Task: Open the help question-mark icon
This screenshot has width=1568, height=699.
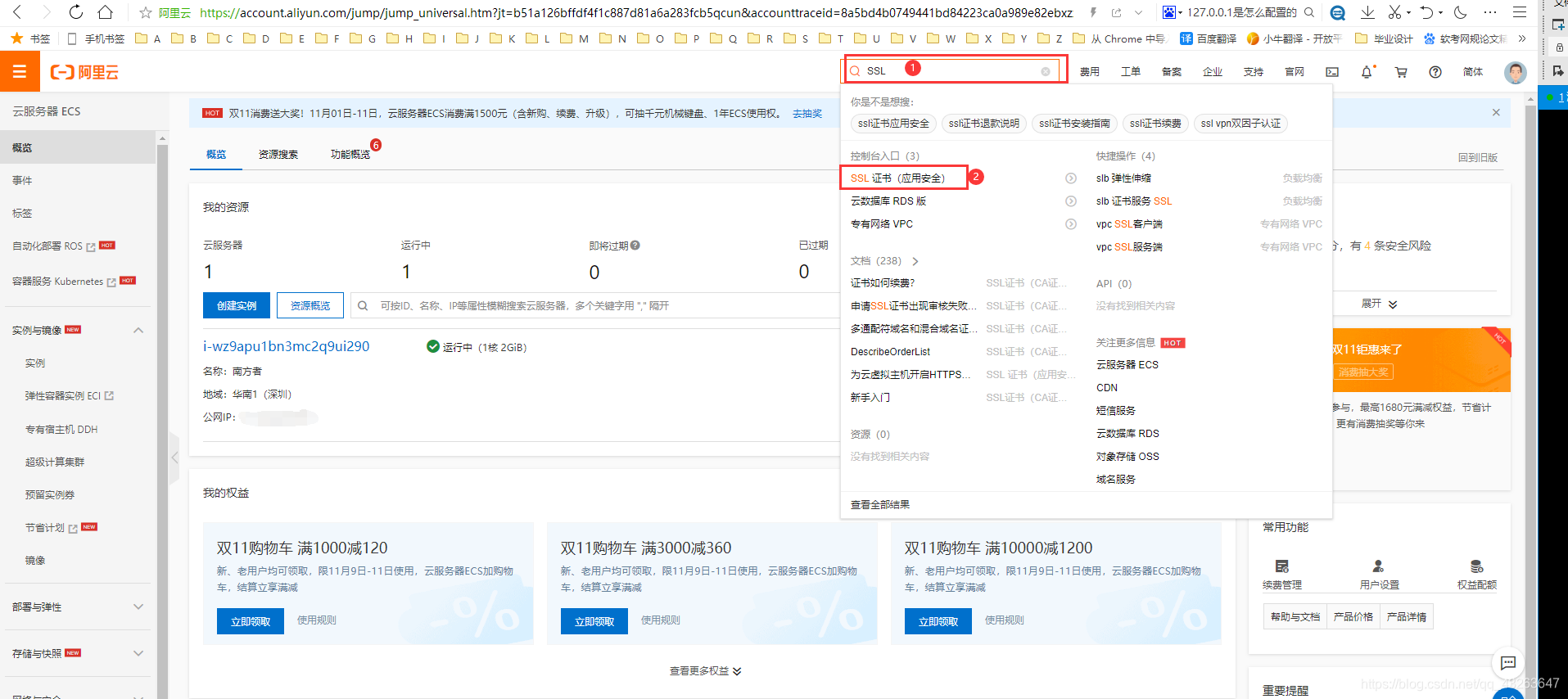Action: 1435,72
